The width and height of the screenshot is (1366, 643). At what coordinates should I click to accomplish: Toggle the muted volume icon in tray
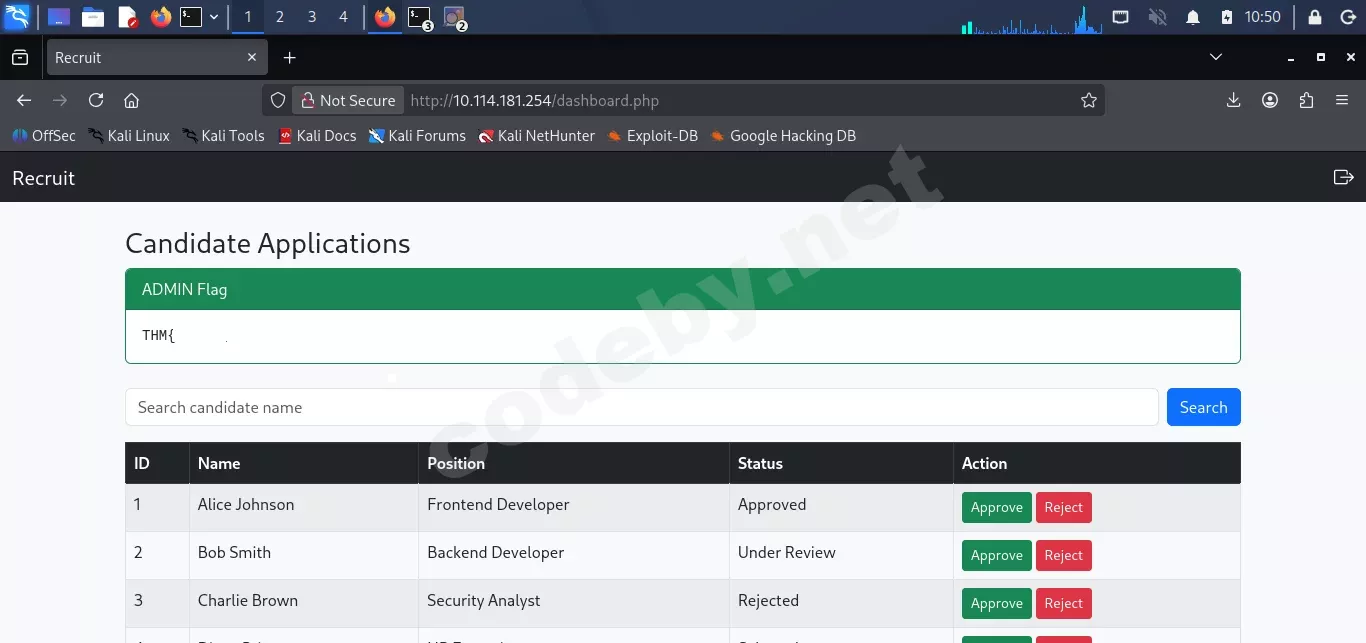click(1157, 17)
